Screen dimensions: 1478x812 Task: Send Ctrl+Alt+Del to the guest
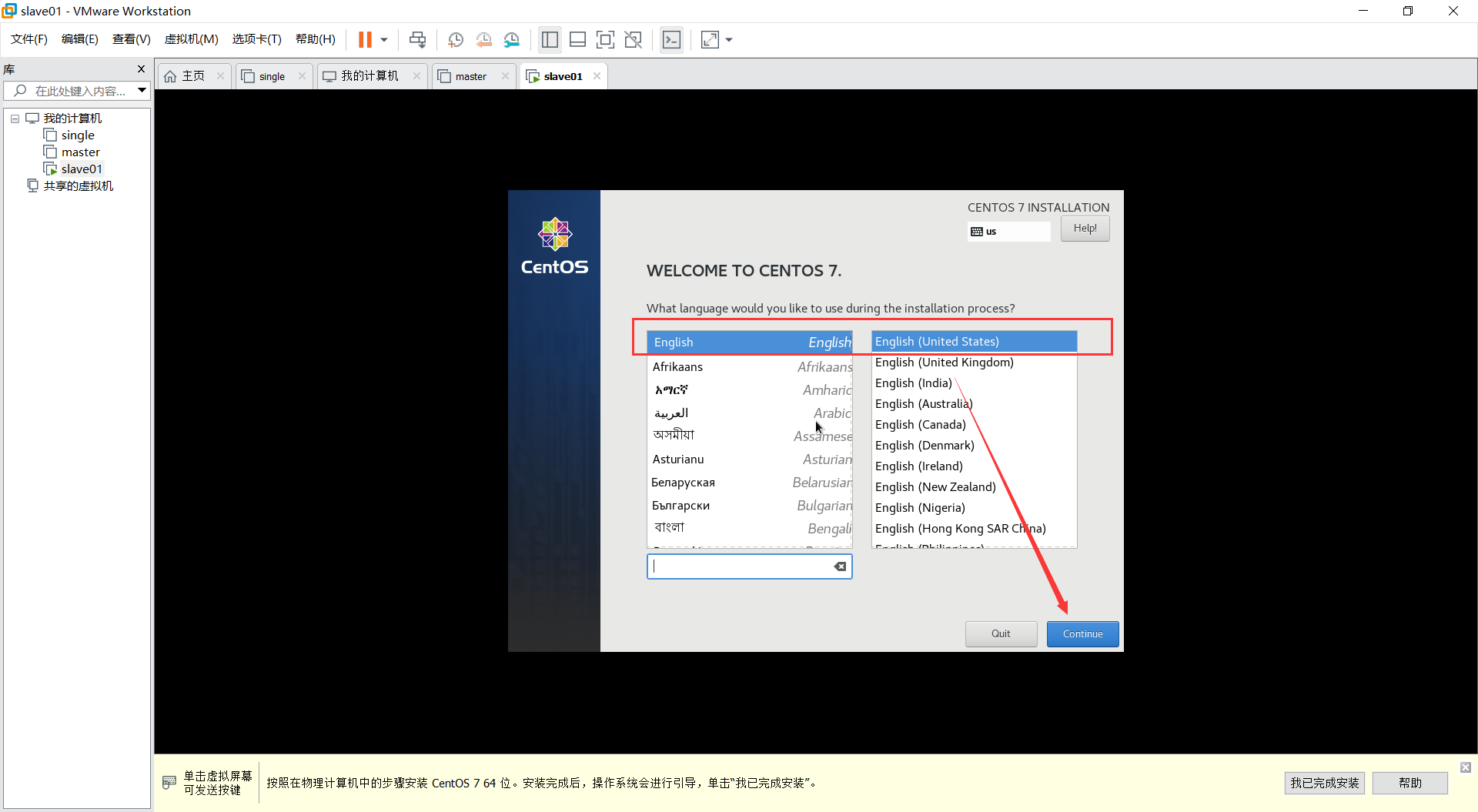click(416, 39)
